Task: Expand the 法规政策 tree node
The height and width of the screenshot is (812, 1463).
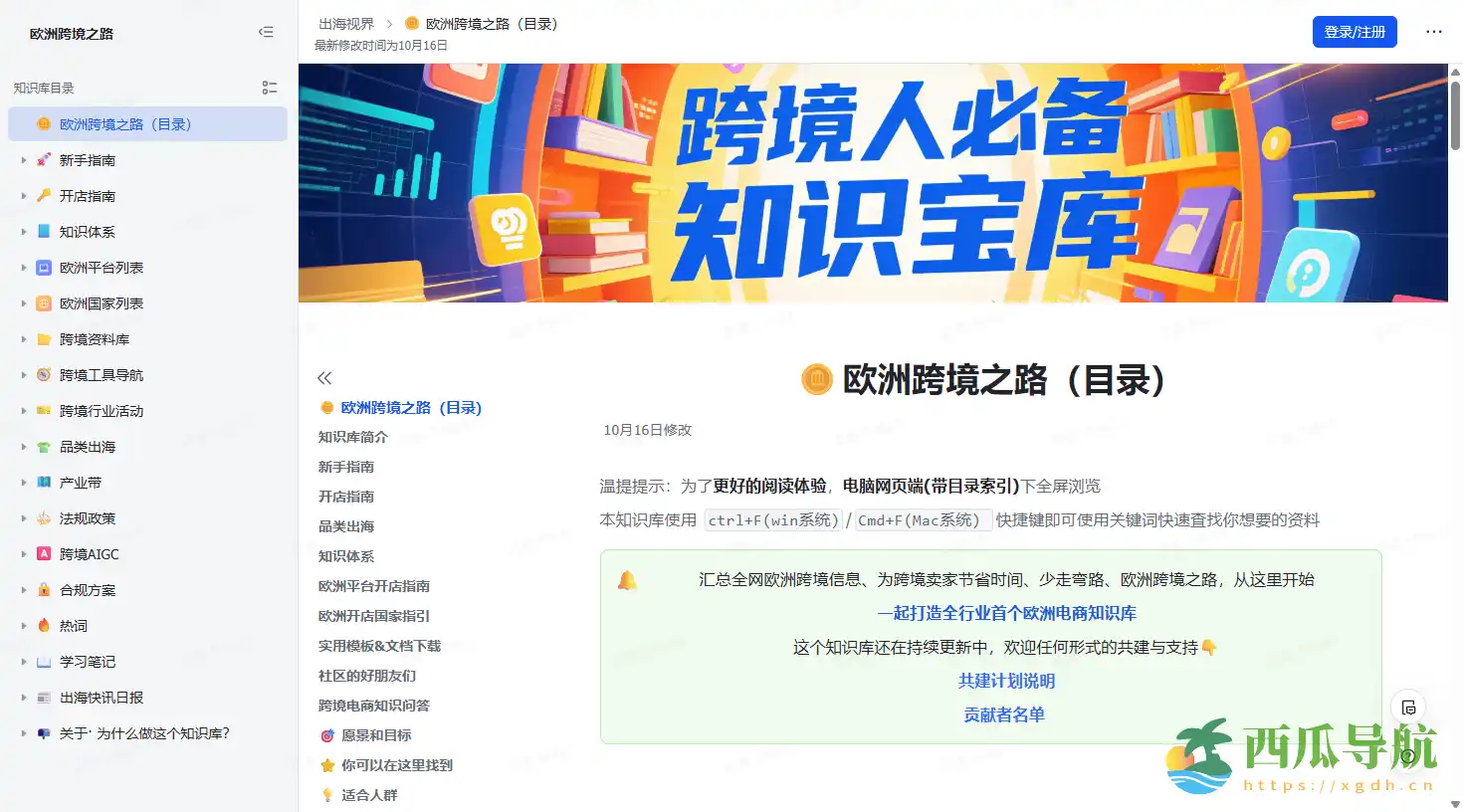Action: (x=24, y=518)
